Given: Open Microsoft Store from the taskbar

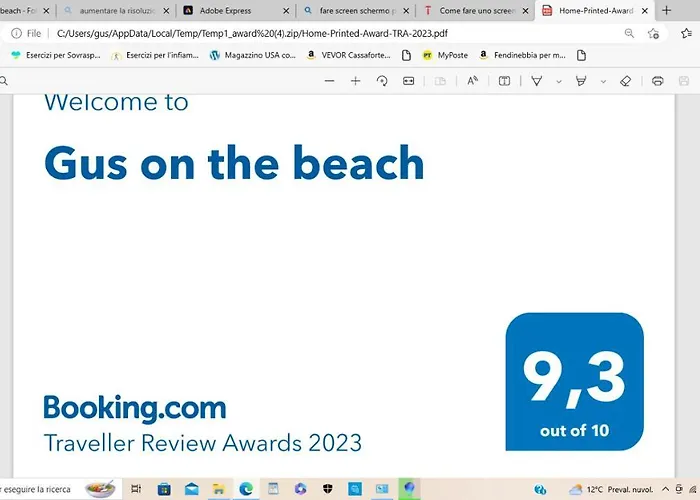Looking at the screenshot, I should [x=164, y=489].
